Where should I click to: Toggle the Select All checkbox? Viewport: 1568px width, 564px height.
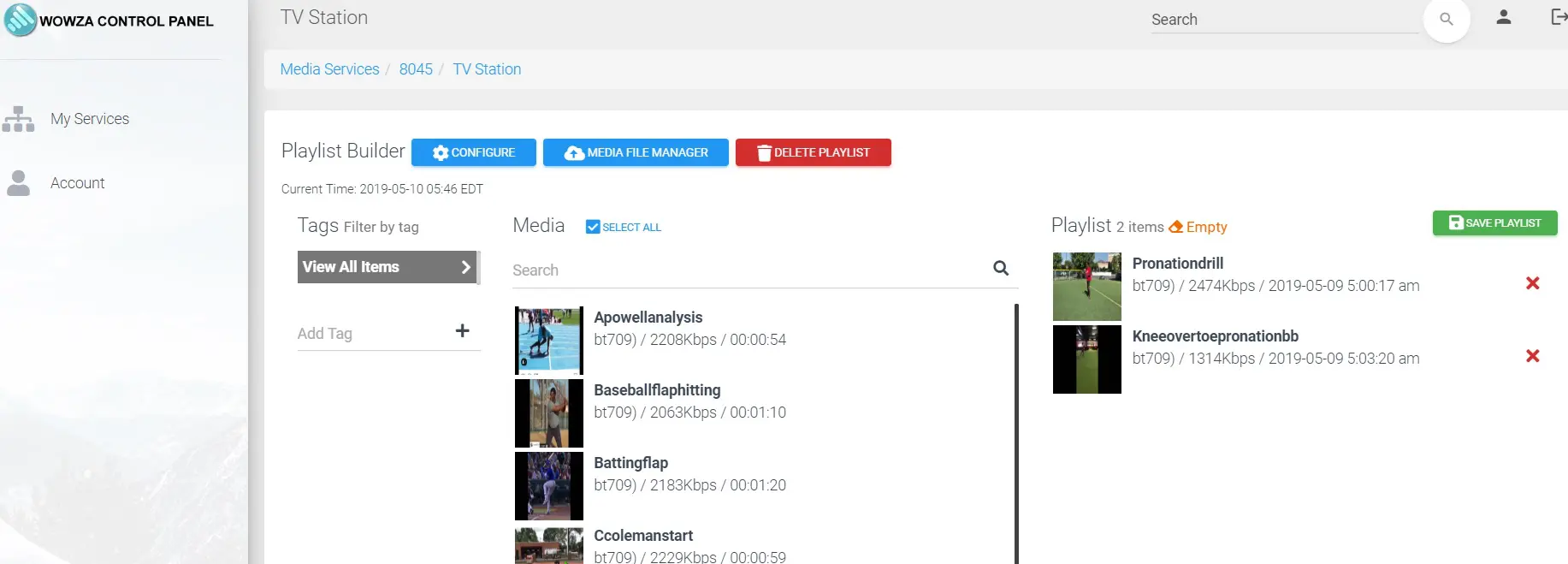[593, 227]
